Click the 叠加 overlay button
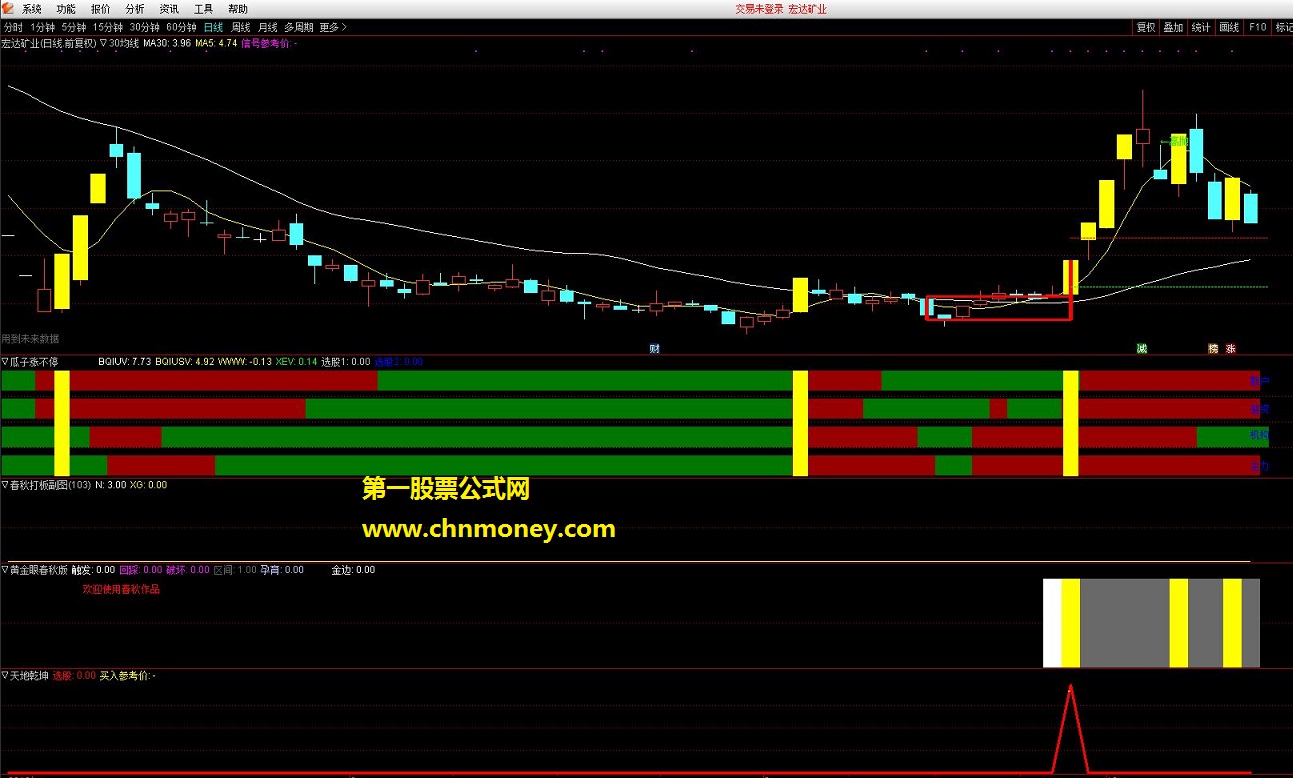This screenshot has height=778, width=1293. 1174,27
